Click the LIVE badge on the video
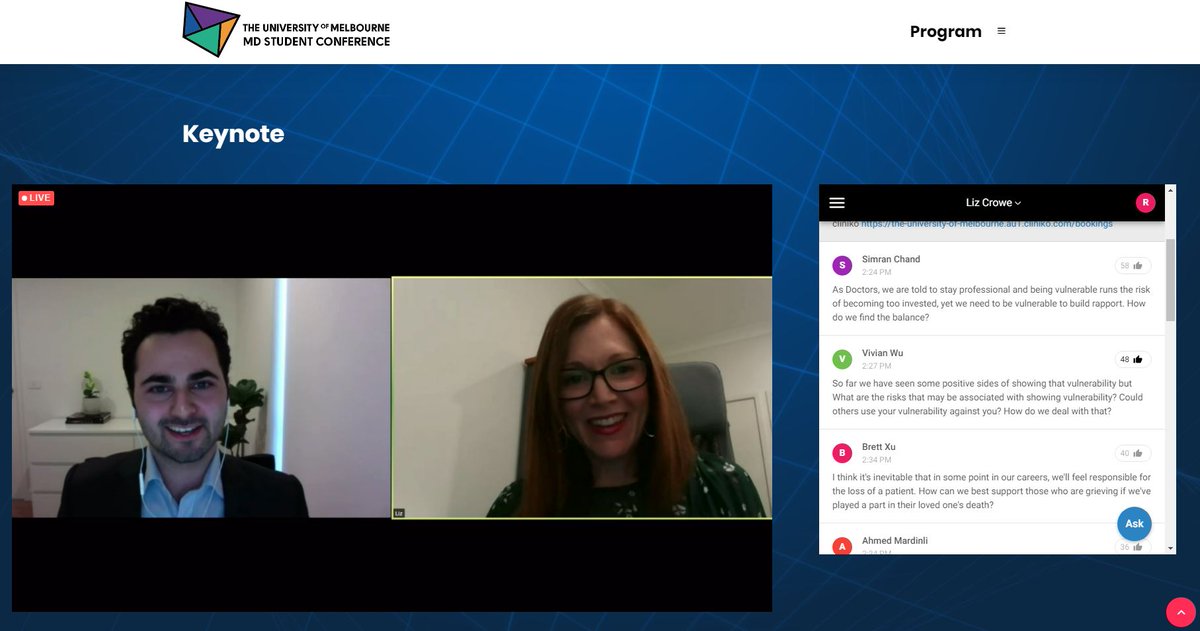The height and width of the screenshot is (631, 1200). pos(36,198)
